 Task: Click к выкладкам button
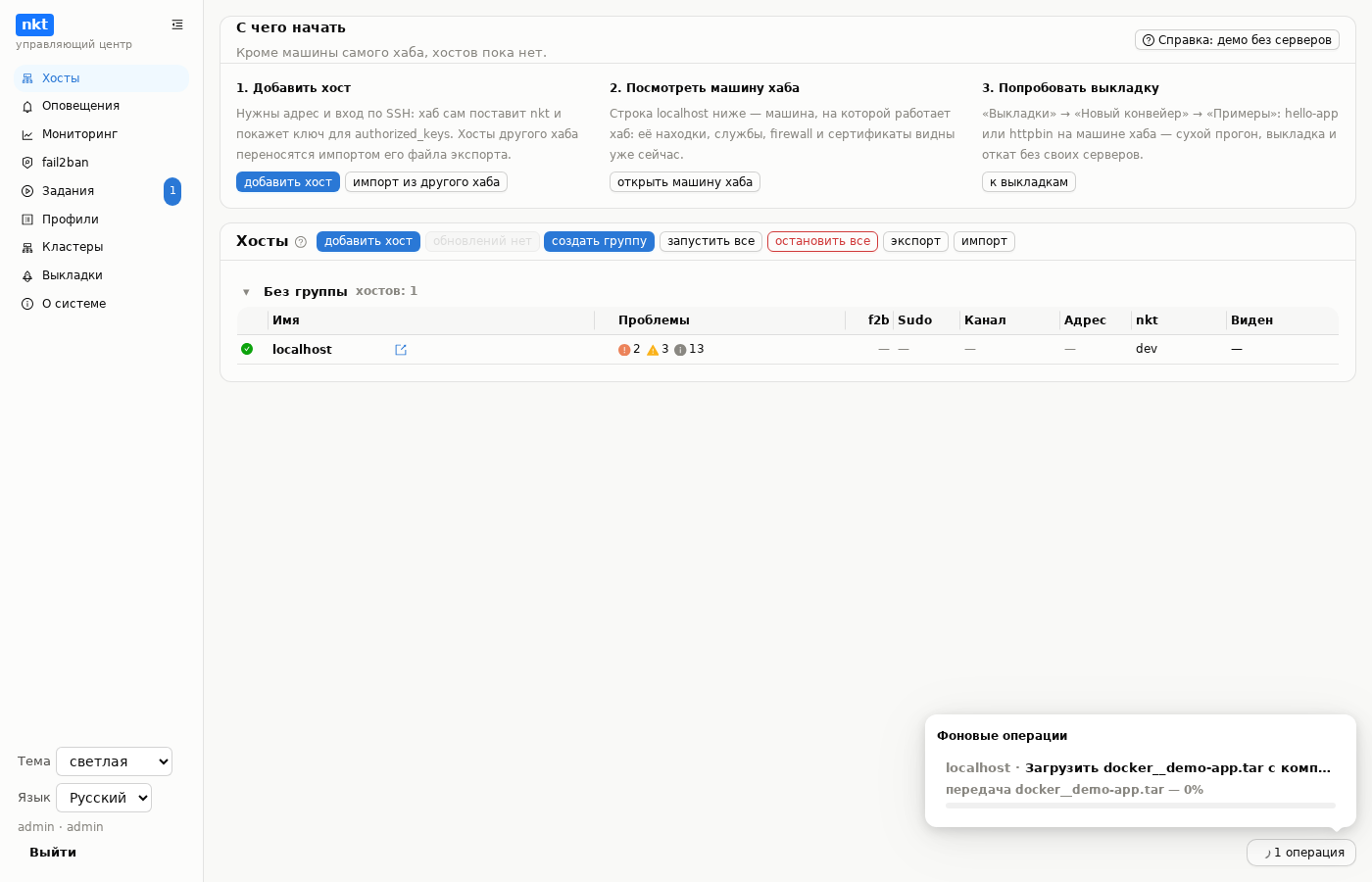coord(1029,182)
